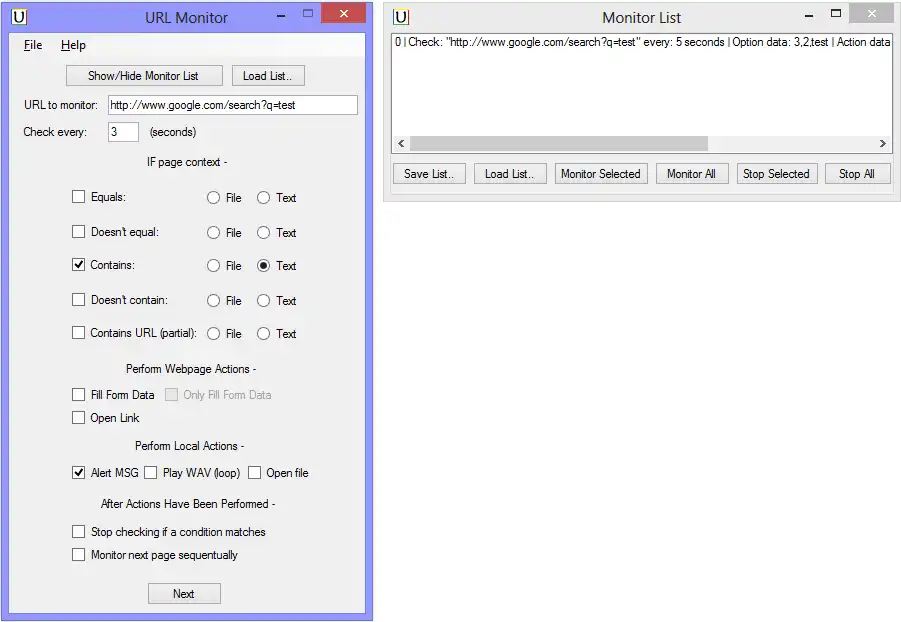The height and width of the screenshot is (622, 901).
Task: Click the Monitor List window app icon
Action: click(x=401, y=17)
